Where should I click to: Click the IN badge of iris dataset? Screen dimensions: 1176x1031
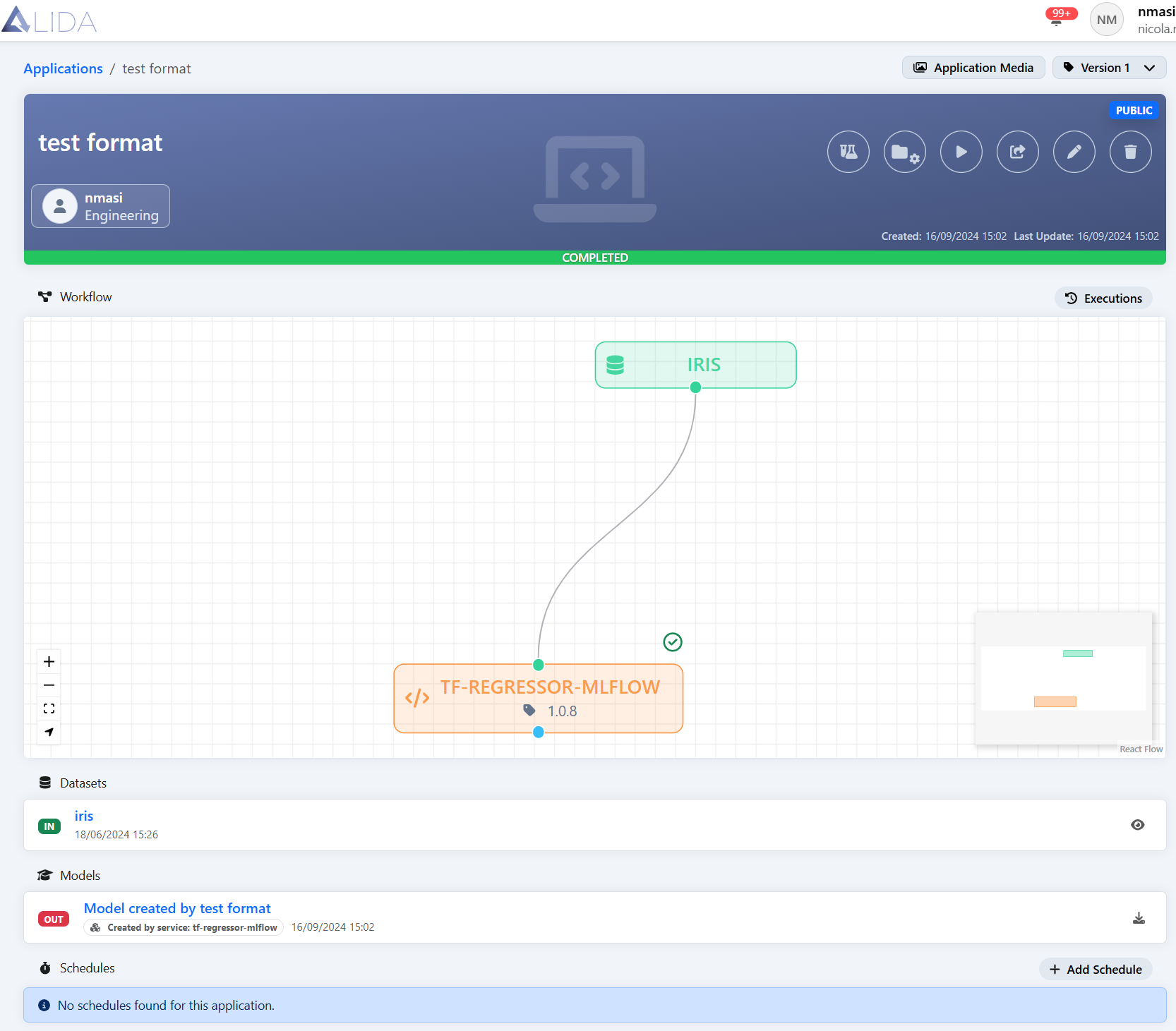(x=49, y=826)
